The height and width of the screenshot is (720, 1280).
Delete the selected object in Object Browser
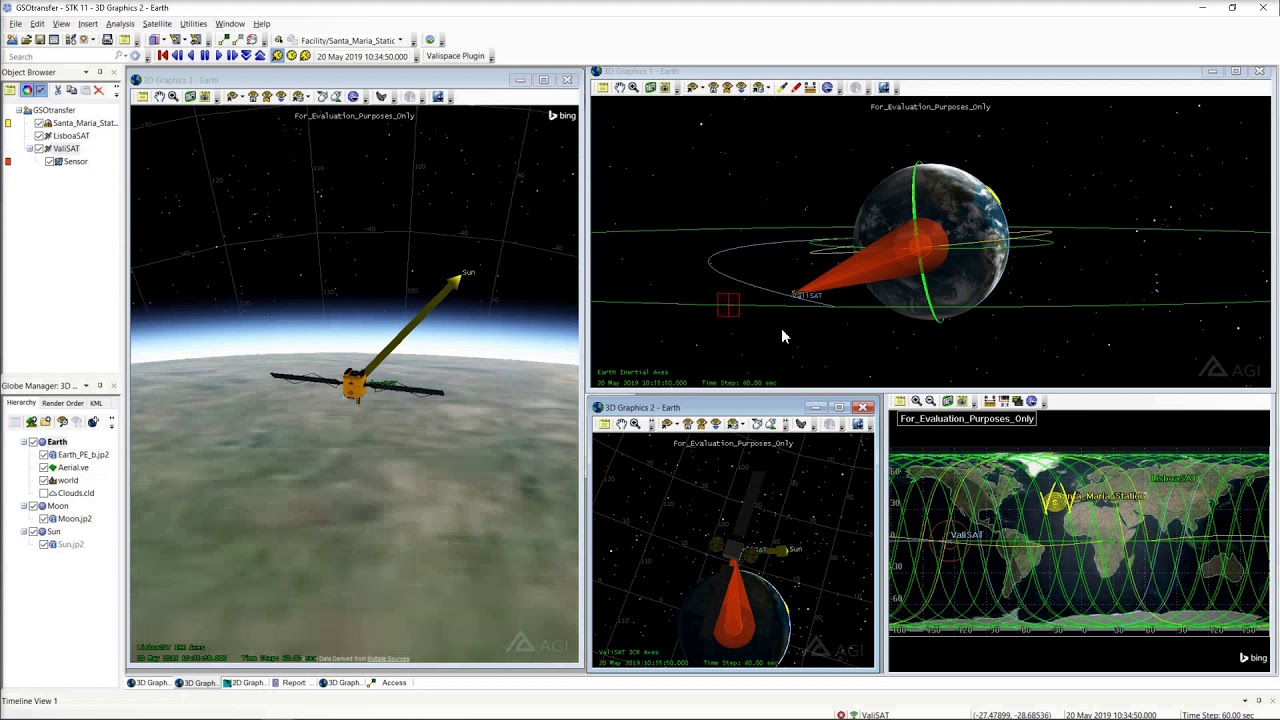(x=98, y=90)
